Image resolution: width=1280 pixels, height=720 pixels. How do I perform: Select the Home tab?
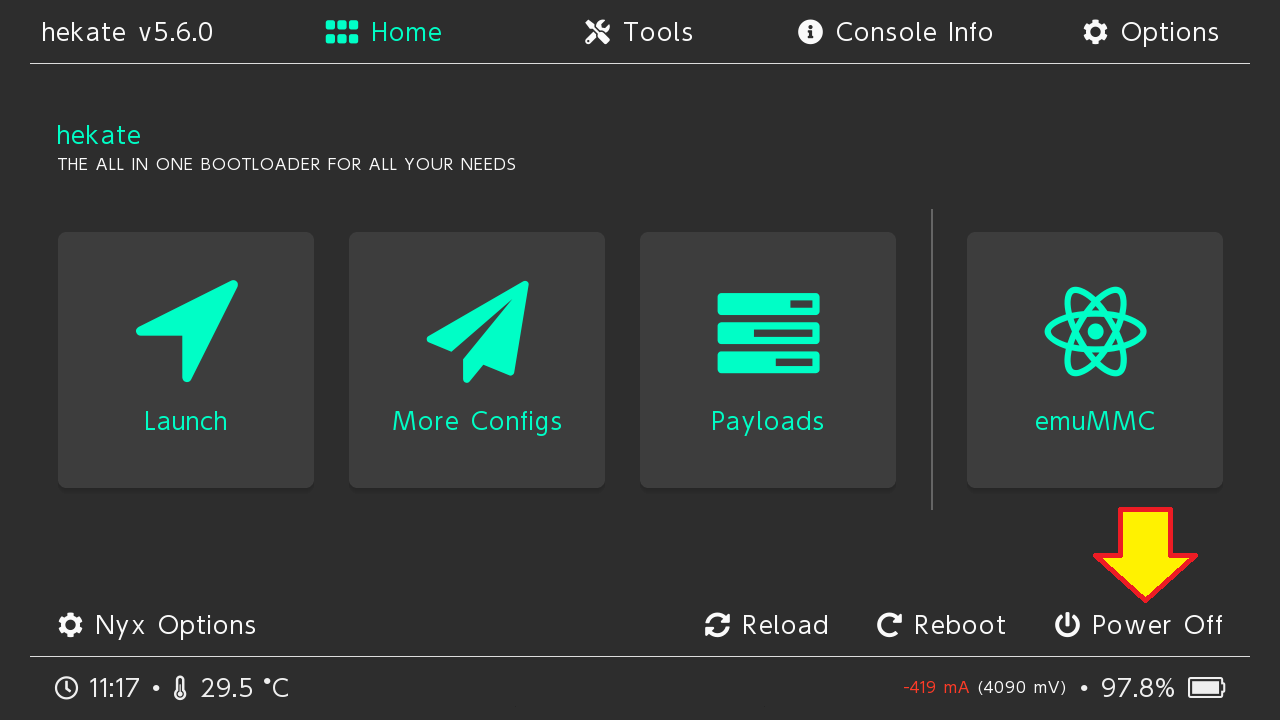point(384,32)
